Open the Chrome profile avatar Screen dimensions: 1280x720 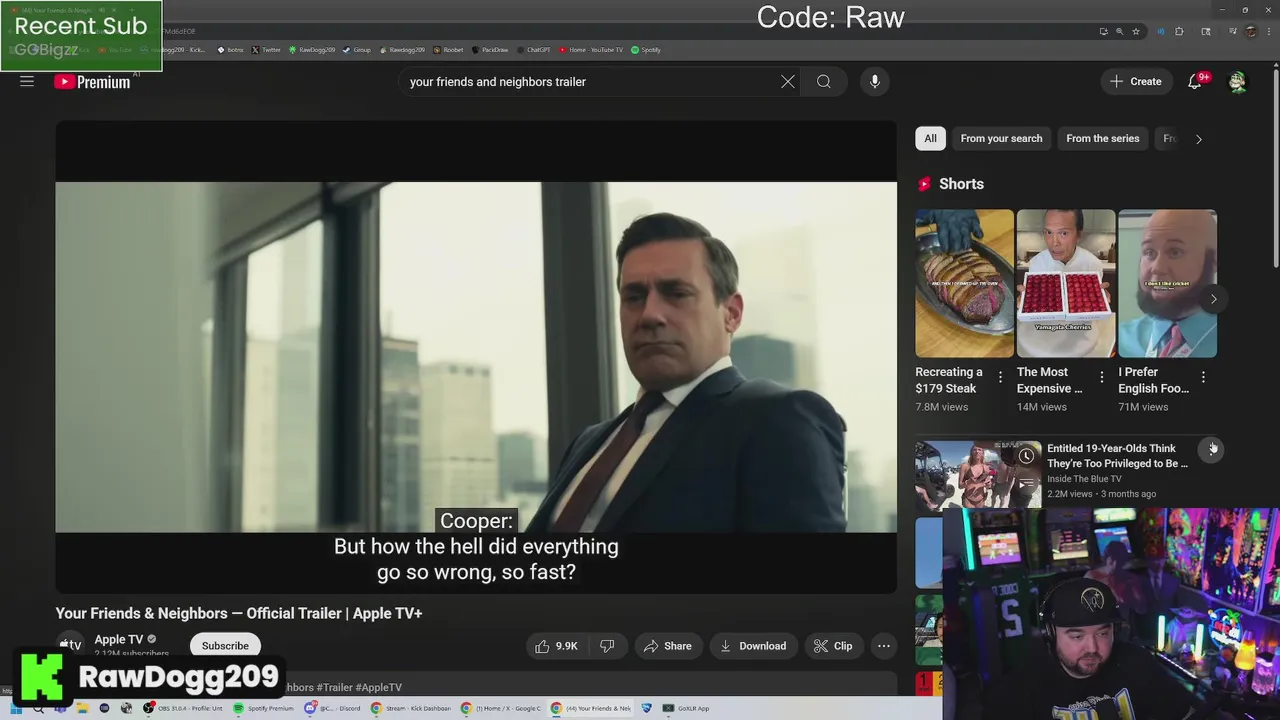[x=1250, y=31]
